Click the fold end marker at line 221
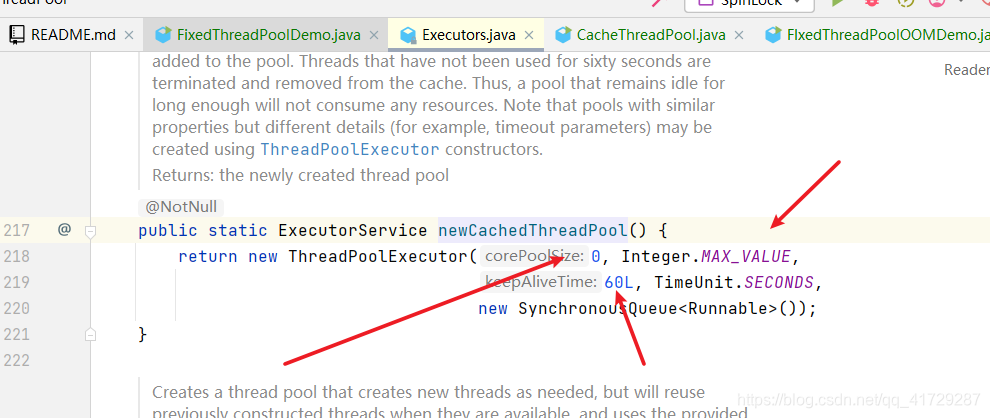The image size is (990, 418). pyautogui.click(x=90, y=335)
